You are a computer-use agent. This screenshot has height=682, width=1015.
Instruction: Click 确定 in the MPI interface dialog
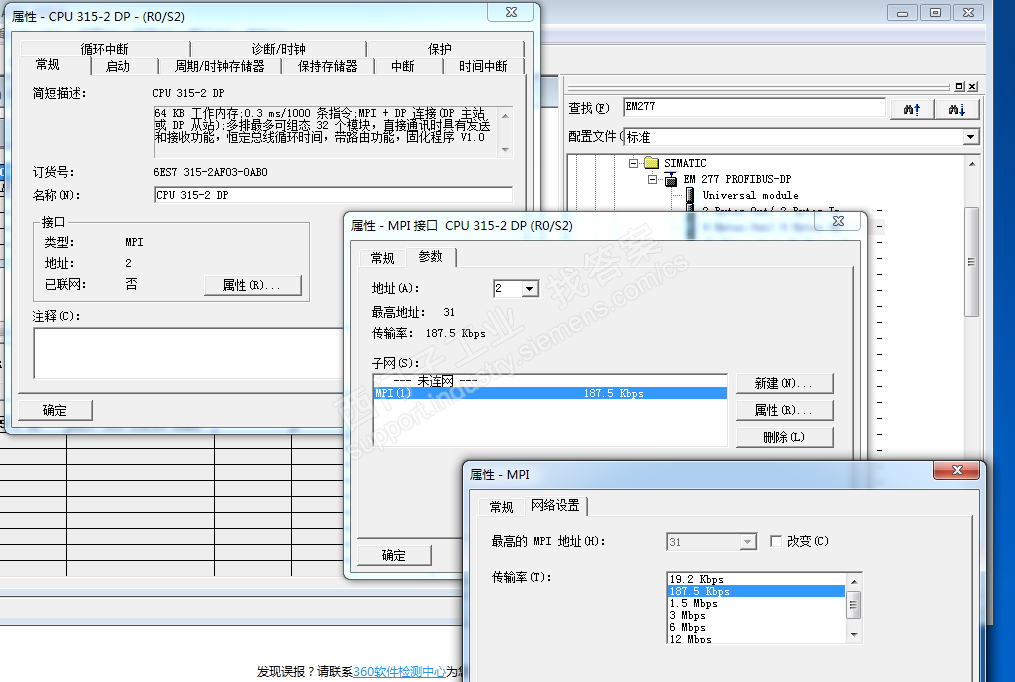click(x=394, y=555)
